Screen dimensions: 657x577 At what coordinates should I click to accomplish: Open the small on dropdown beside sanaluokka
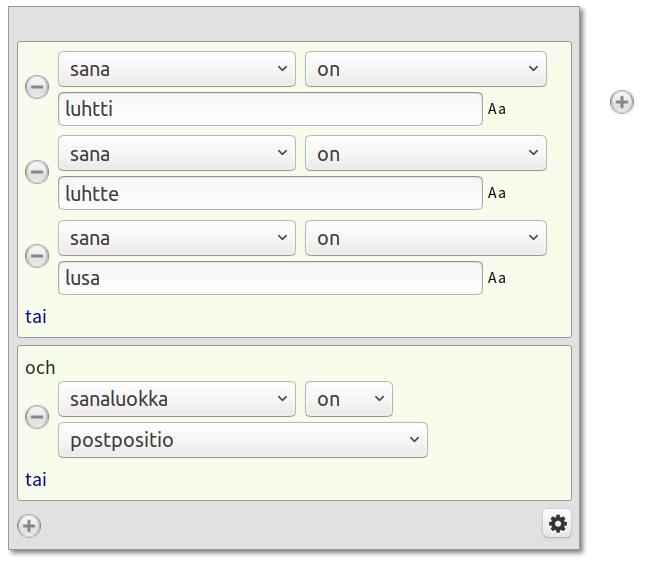click(x=349, y=399)
